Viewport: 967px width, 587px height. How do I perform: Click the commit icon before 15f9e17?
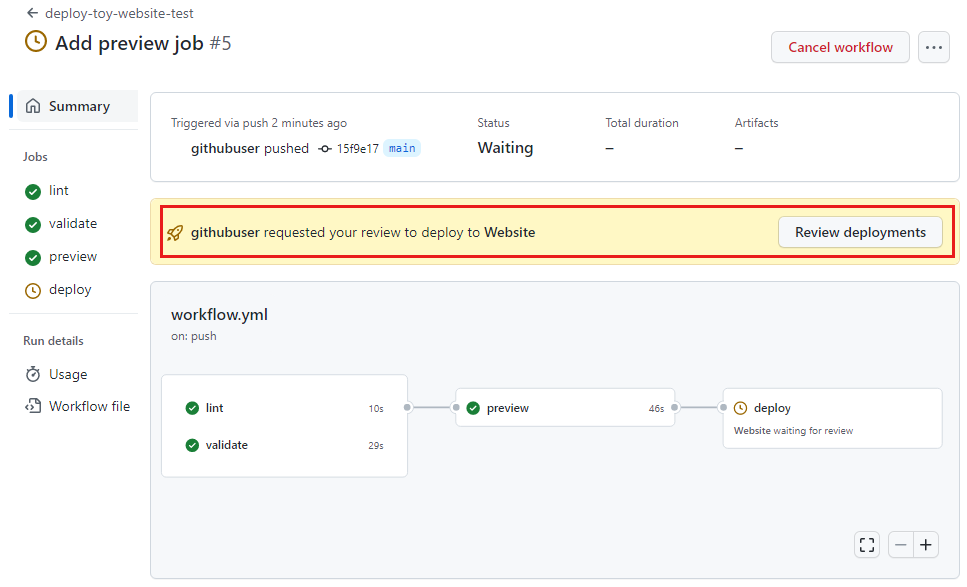click(x=325, y=149)
